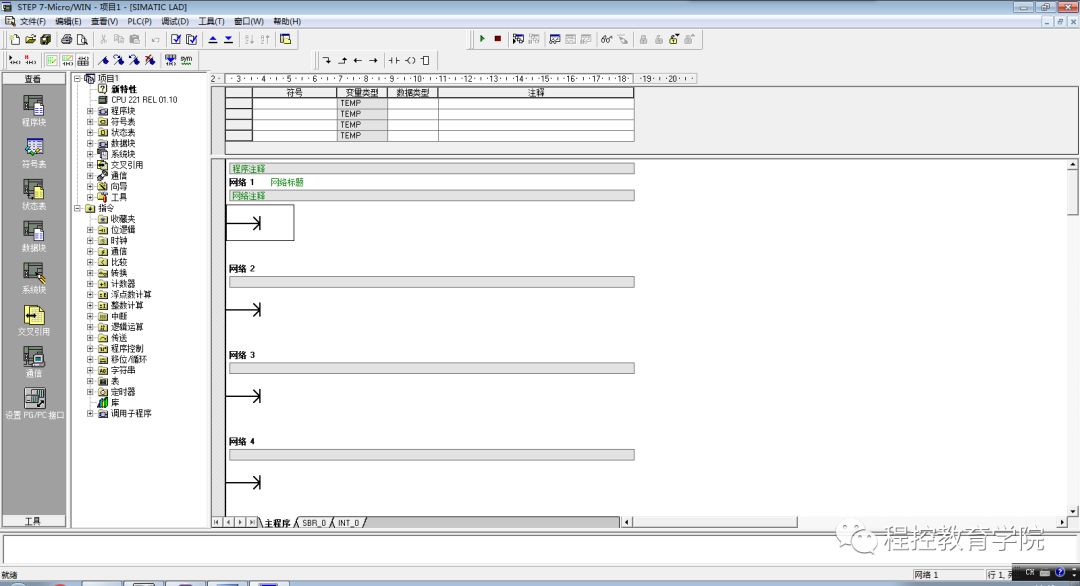Image resolution: width=1080 pixels, height=586 pixels.
Task: Click the chart status glasses icon
Action: coord(606,39)
